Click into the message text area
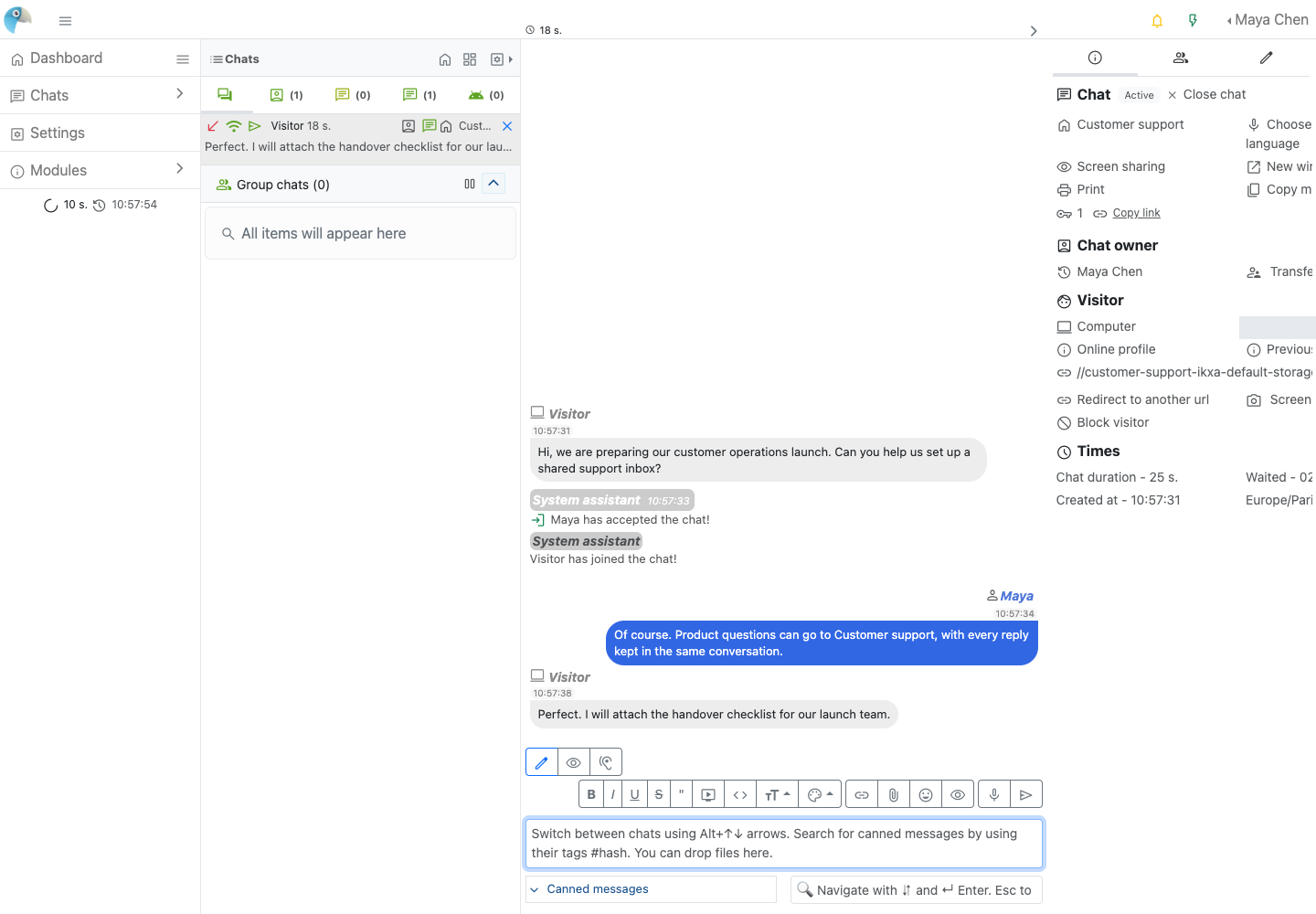 click(x=784, y=843)
